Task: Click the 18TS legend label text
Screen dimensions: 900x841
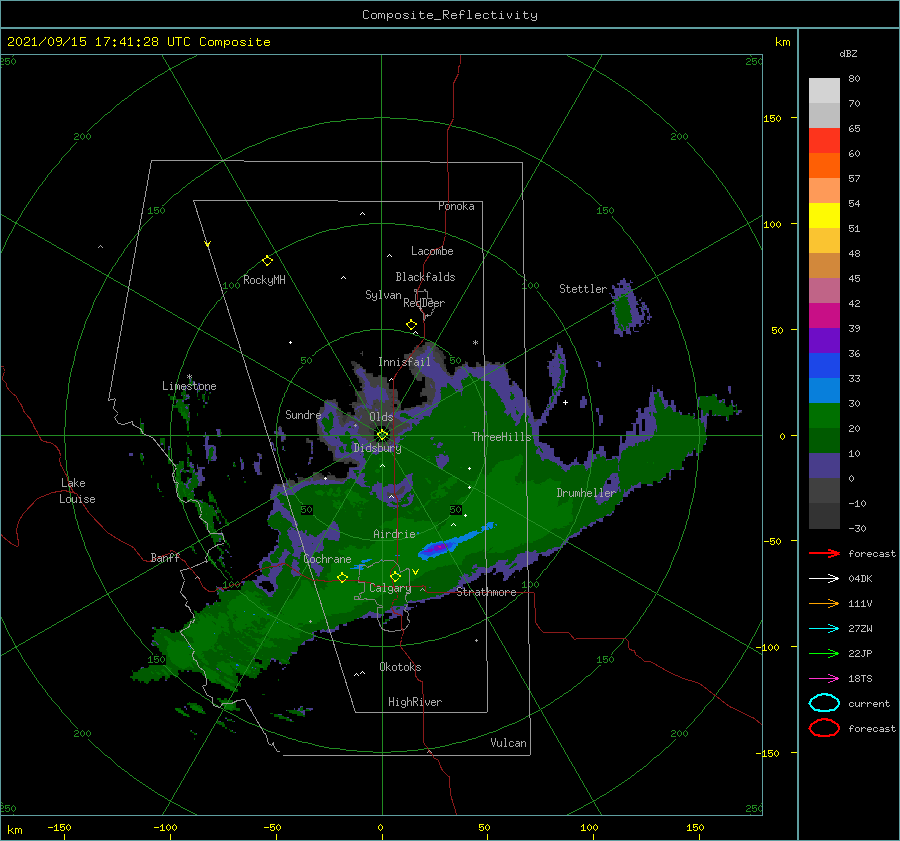Action: tap(860, 679)
